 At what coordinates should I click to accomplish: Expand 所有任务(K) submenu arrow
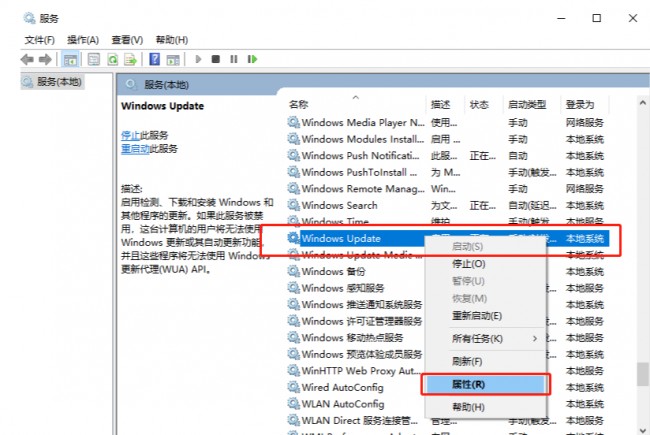(535, 339)
